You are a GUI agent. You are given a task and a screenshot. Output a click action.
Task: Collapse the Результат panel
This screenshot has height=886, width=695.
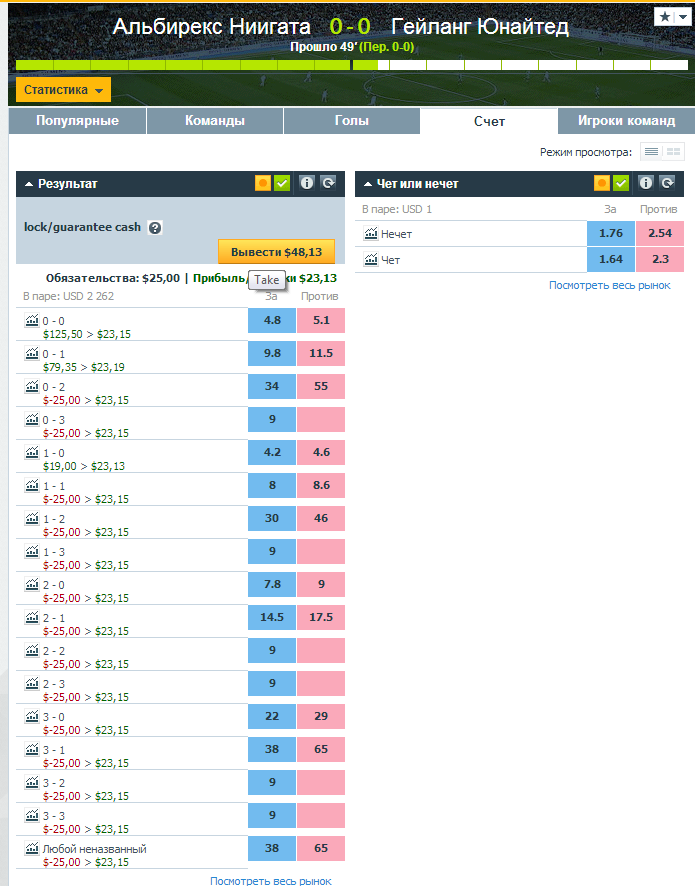pos(29,184)
